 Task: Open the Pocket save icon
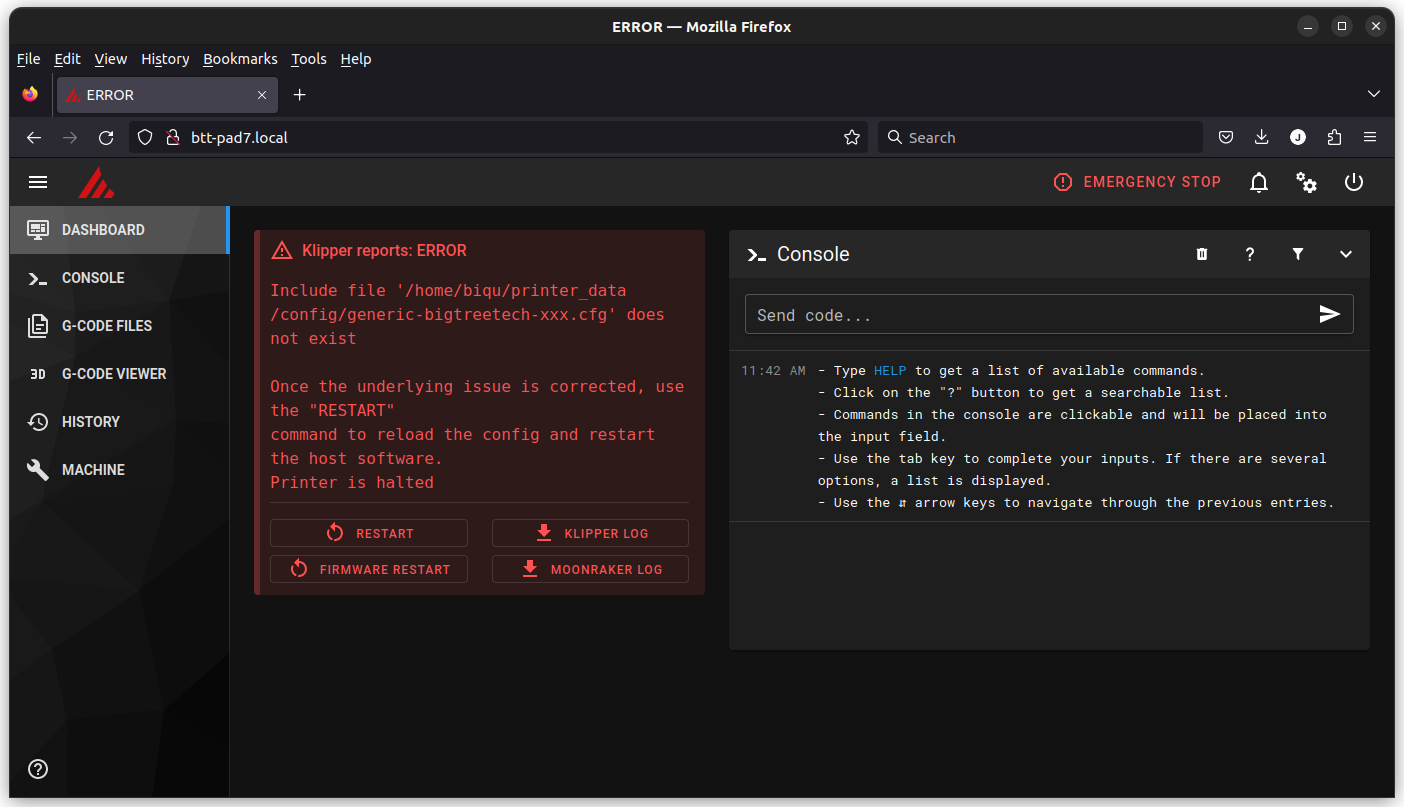tap(1226, 138)
